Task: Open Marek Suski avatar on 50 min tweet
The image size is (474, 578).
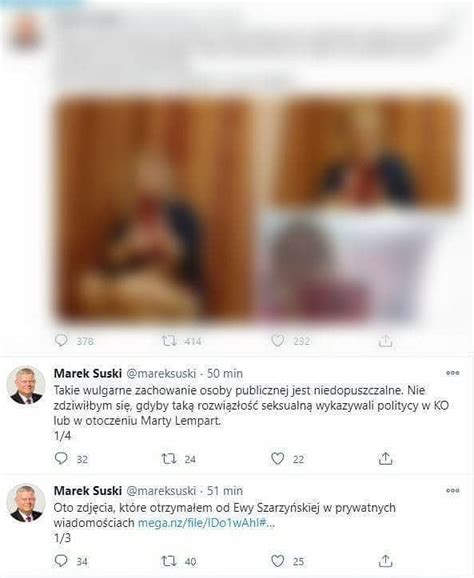Action: (26, 386)
